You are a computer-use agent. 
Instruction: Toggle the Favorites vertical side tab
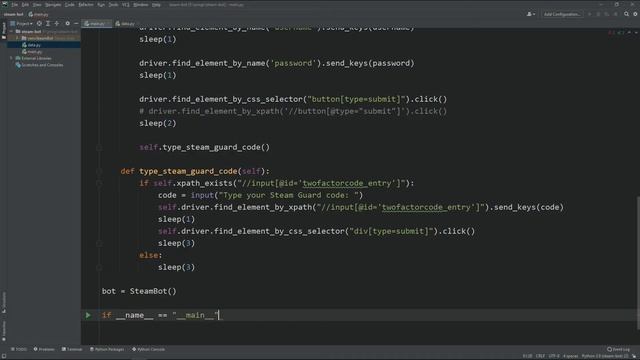click(4, 331)
